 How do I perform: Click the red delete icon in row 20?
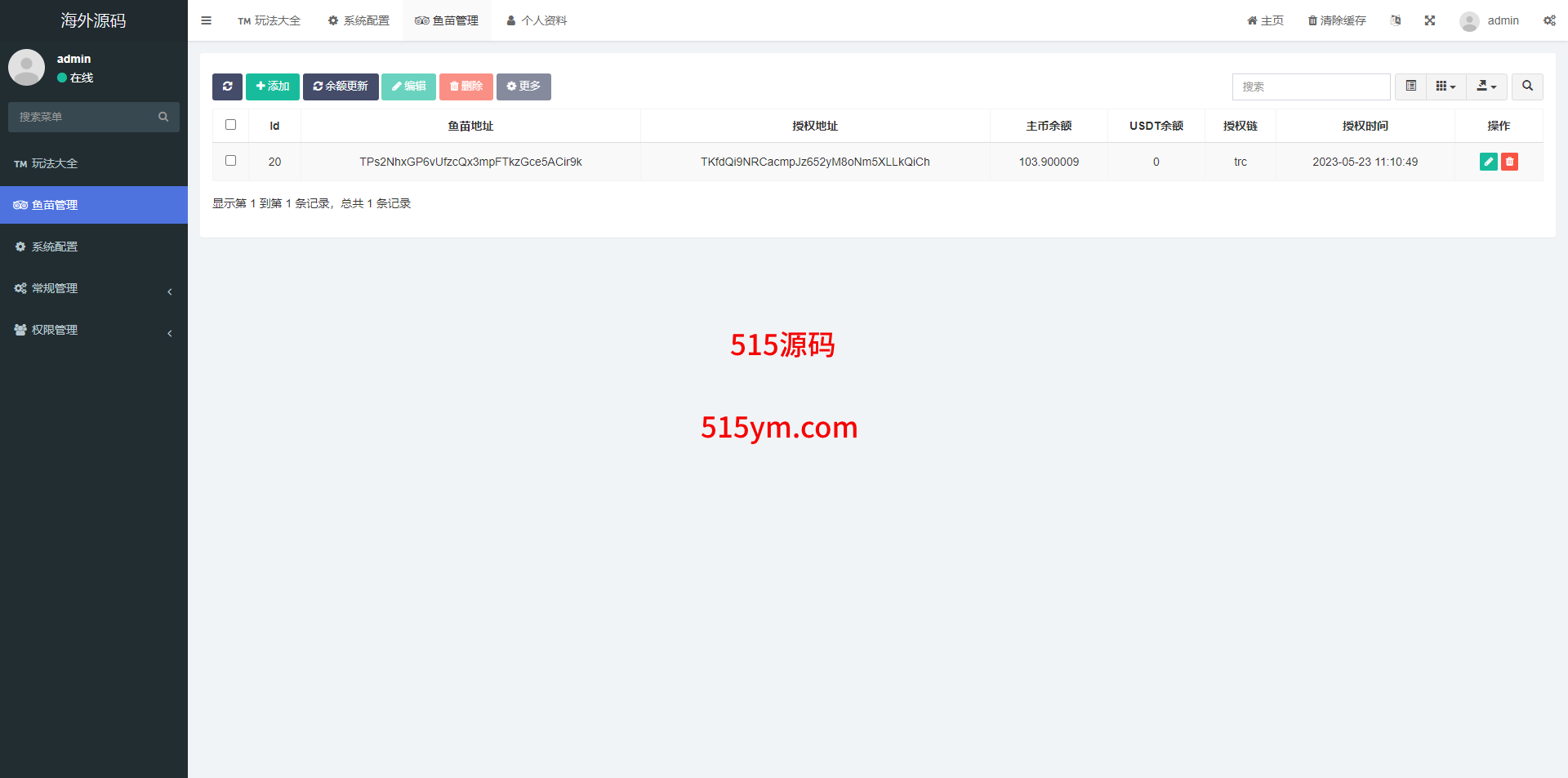(x=1509, y=162)
